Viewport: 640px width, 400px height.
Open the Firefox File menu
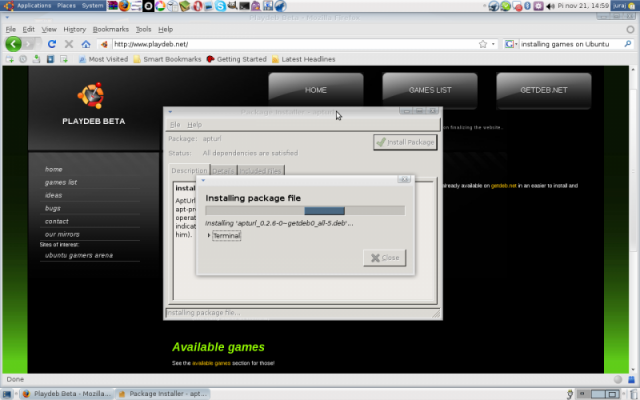11,29
